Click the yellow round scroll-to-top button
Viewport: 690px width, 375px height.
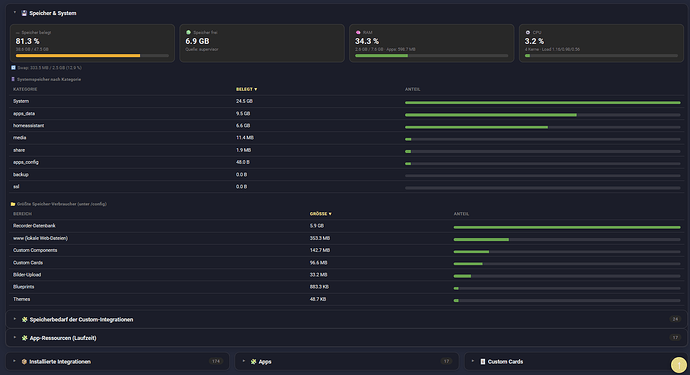(679, 365)
